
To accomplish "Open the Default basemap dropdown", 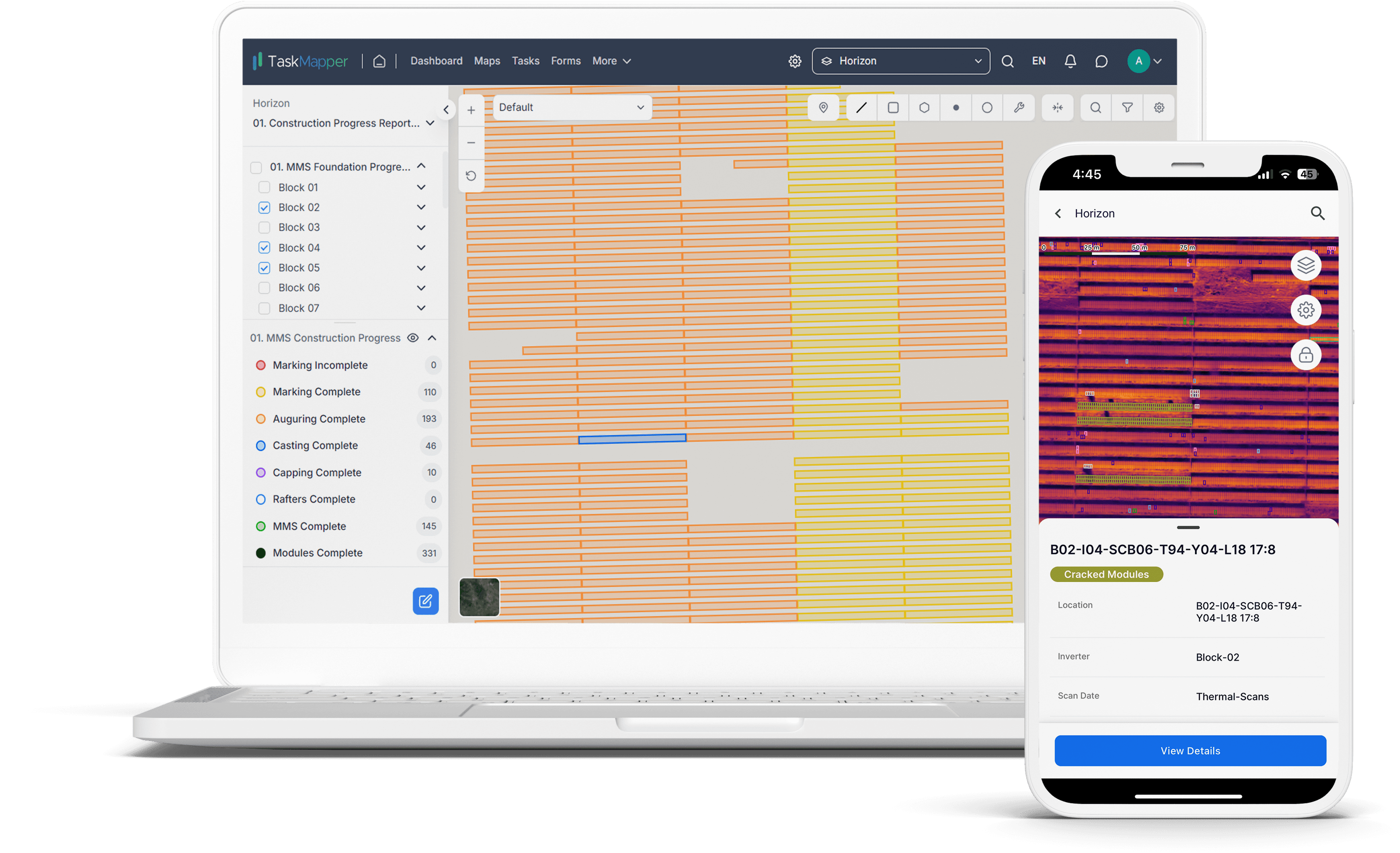I will pos(572,108).
